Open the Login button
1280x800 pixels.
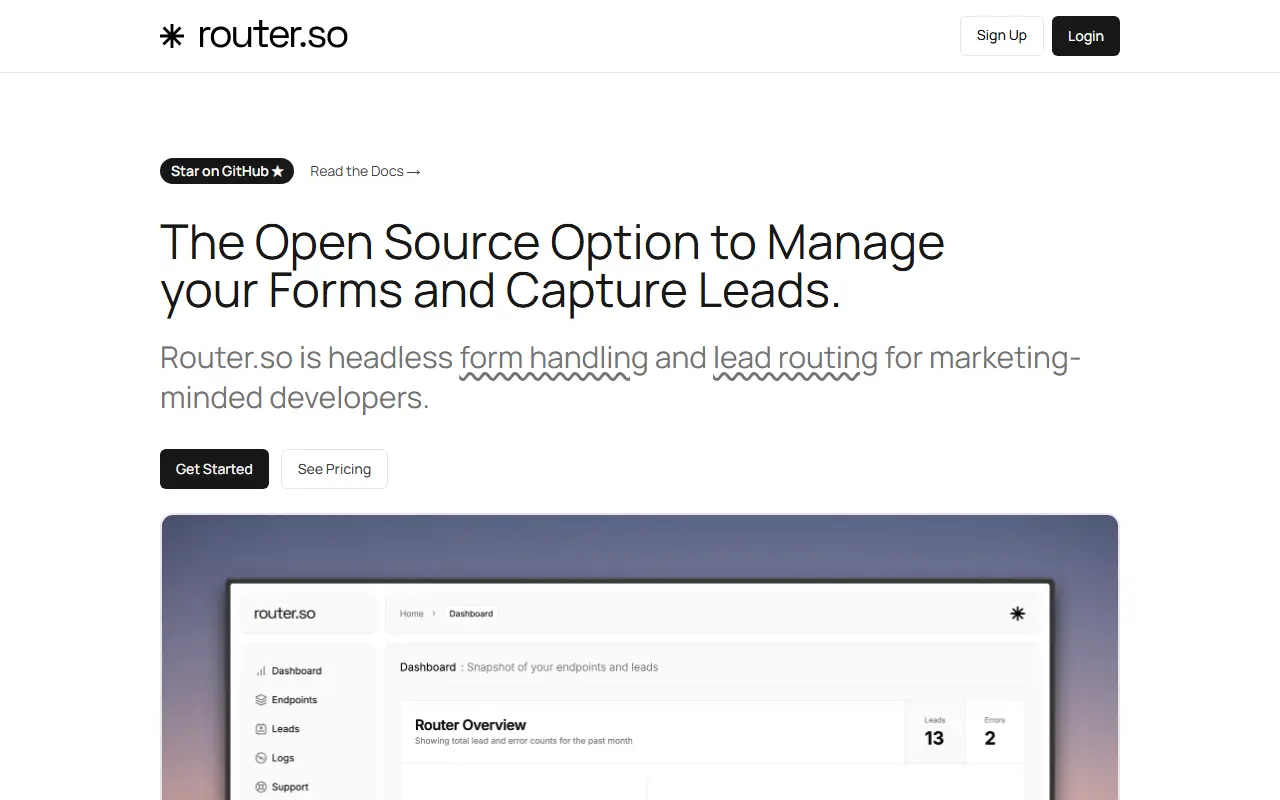(1086, 36)
